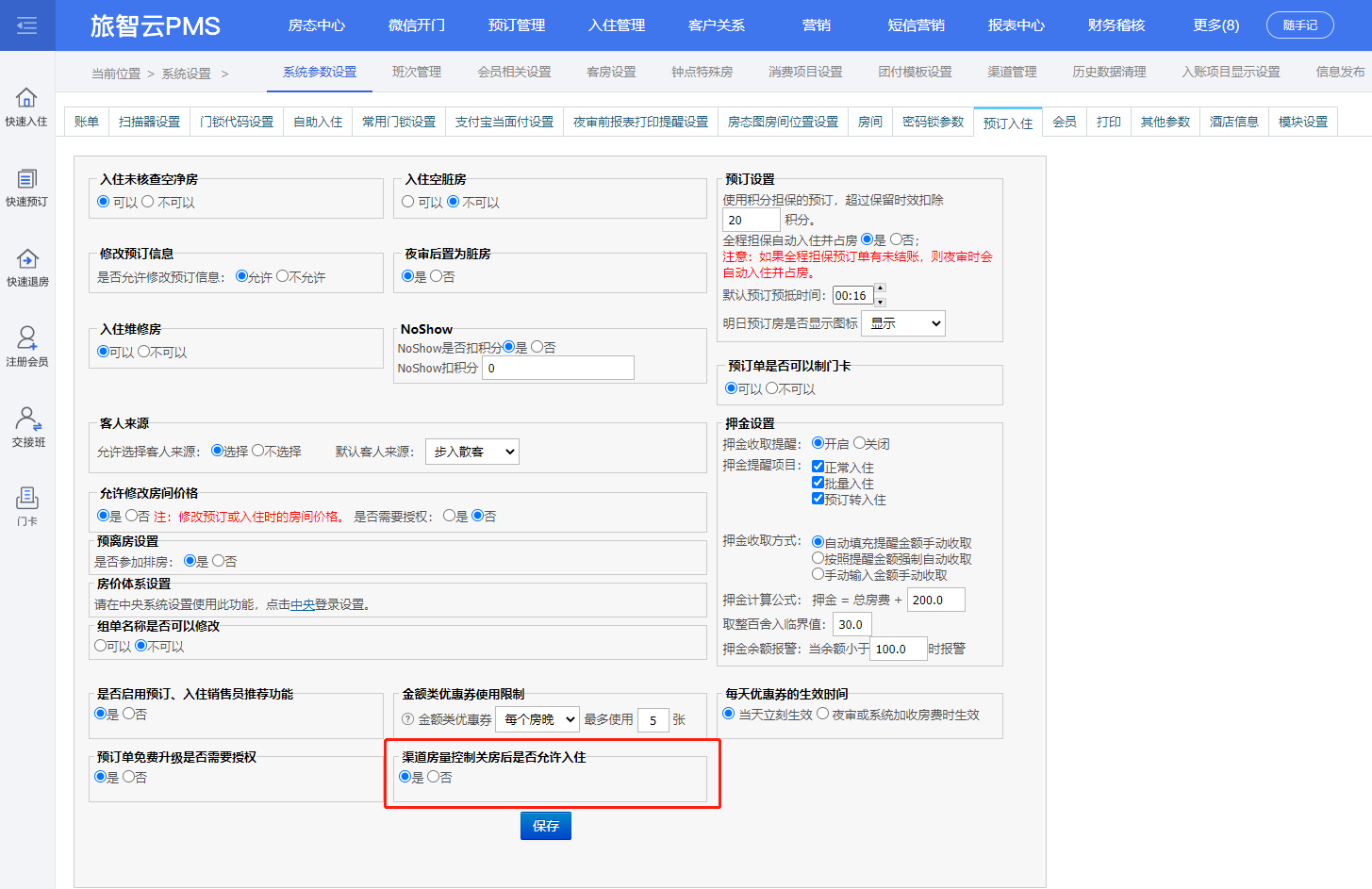Open 默认客人来源 dropdown 步入散客
1372x889 pixels.
click(x=472, y=452)
